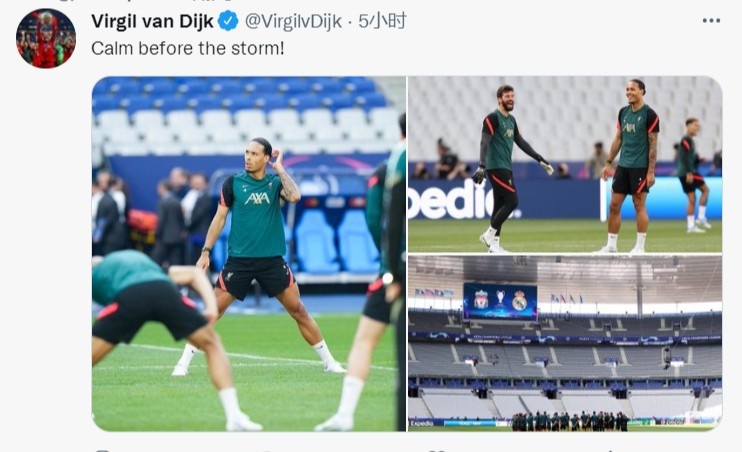Open Virgil van Dijk's profile avatar
The height and width of the screenshot is (452, 742).
point(45,38)
